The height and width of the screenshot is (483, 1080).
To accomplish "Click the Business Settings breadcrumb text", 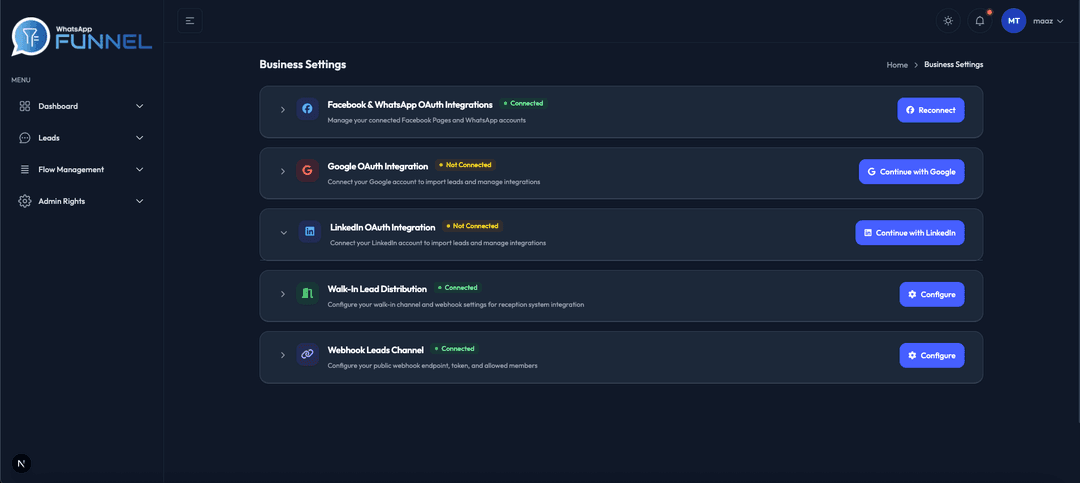I will [x=954, y=64].
